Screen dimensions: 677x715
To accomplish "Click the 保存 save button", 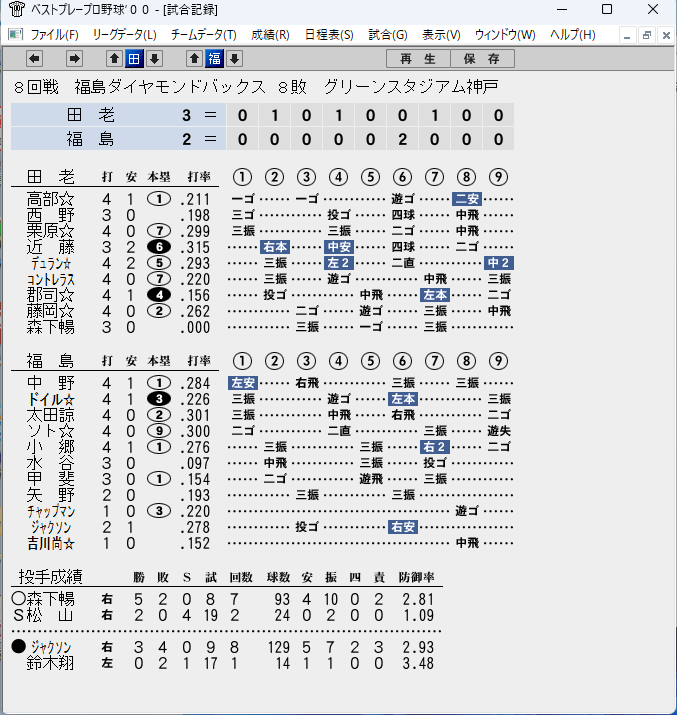I will (482, 58).
